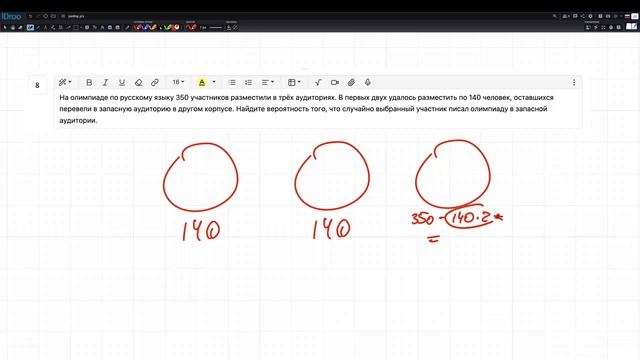Open the search magnifier icon
Image resolution: width=640 pixels, height=360 pixels.
point(555,16)
